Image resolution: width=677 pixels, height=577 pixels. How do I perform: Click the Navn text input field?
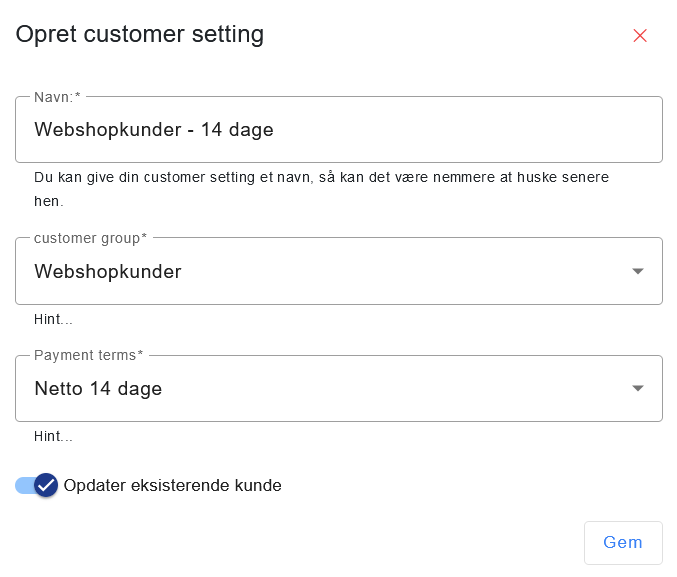(338, 130)
